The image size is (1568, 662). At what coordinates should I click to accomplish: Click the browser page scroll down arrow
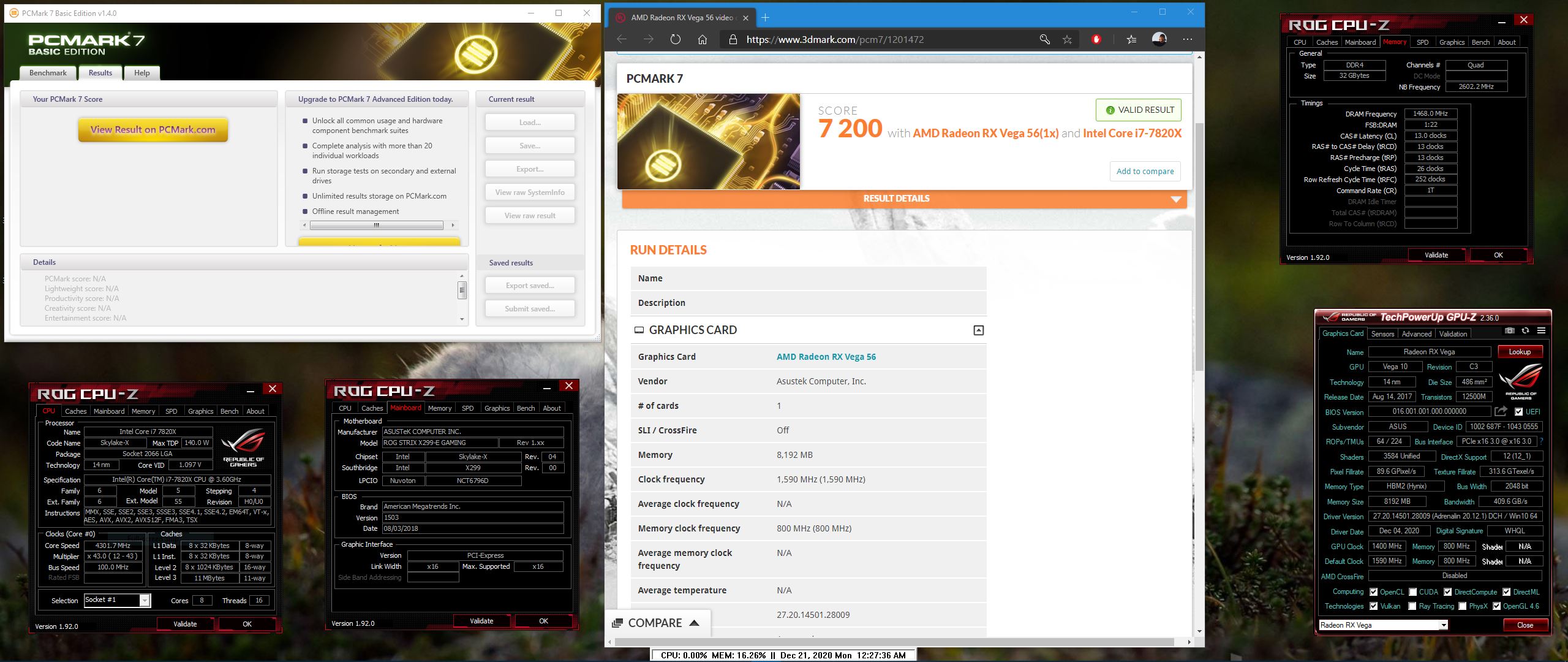coord(1199,631)
